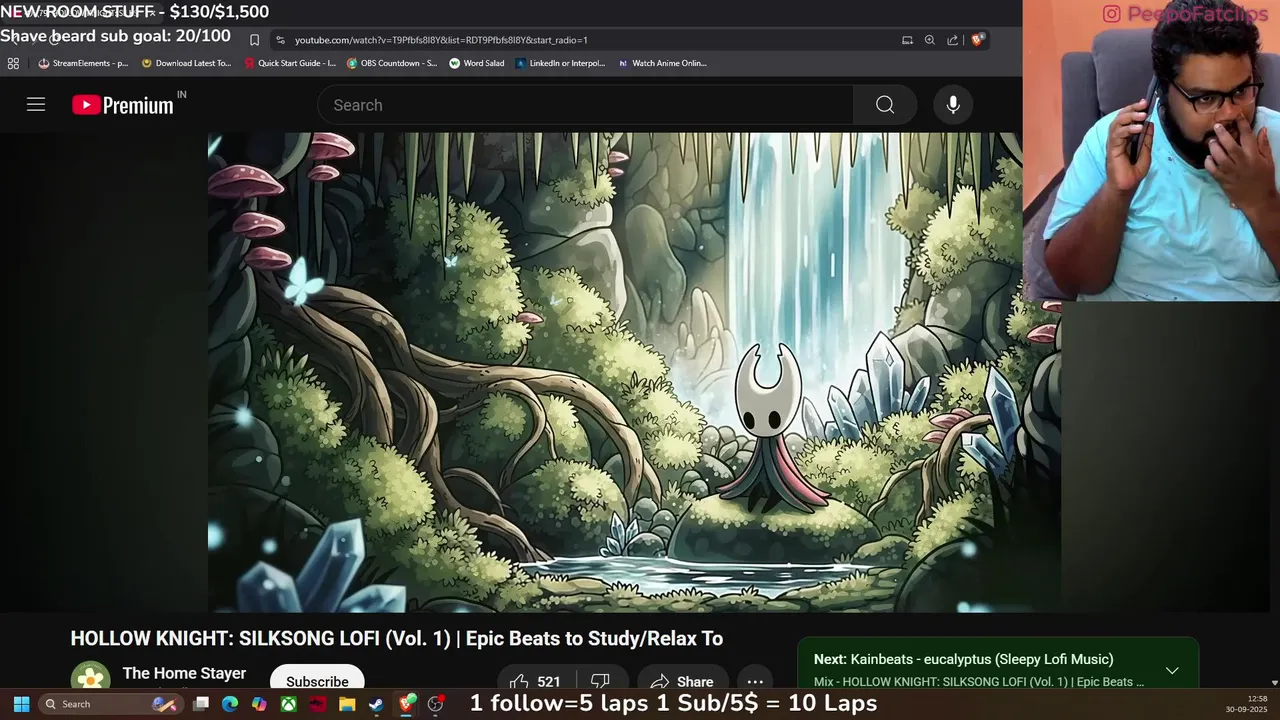Click the cast/install screen icon in address bar
The width and height of the screenshot is (1280, 720).
[x=907, y=40]
